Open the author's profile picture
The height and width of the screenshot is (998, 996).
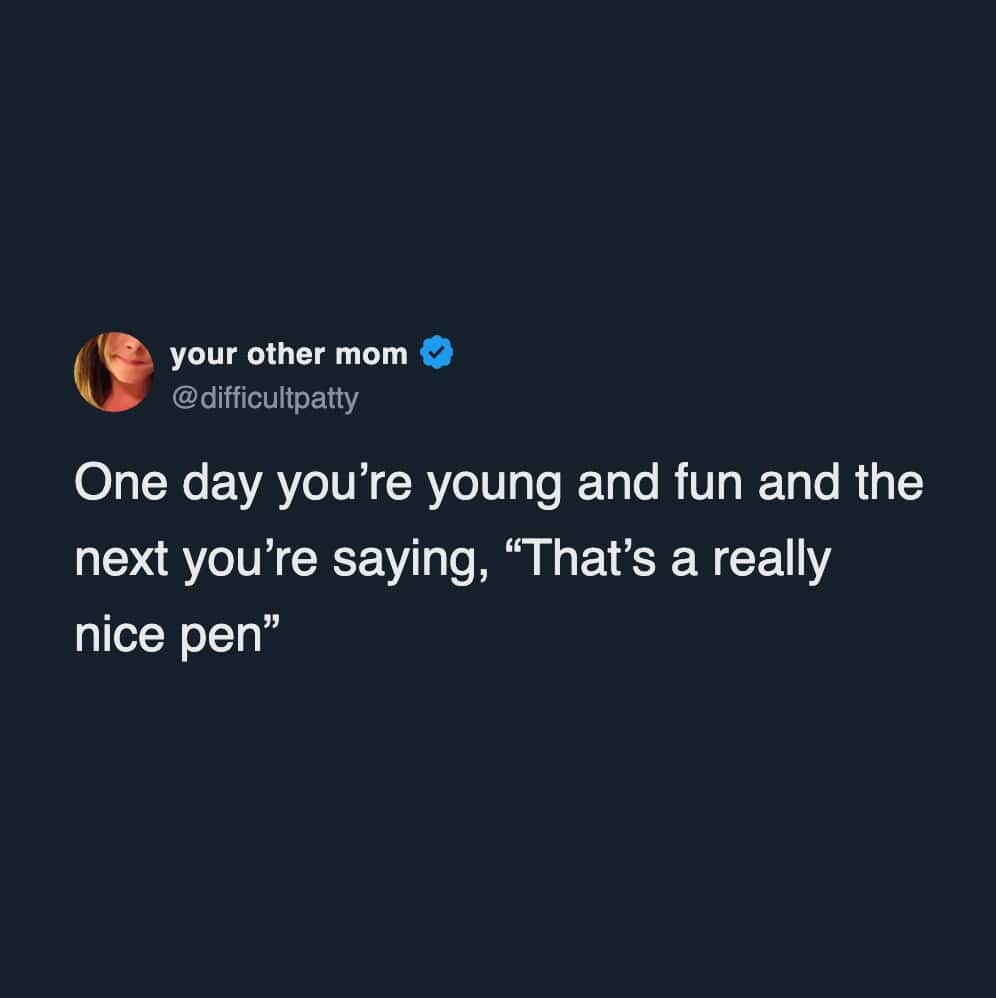click(112, 372)
